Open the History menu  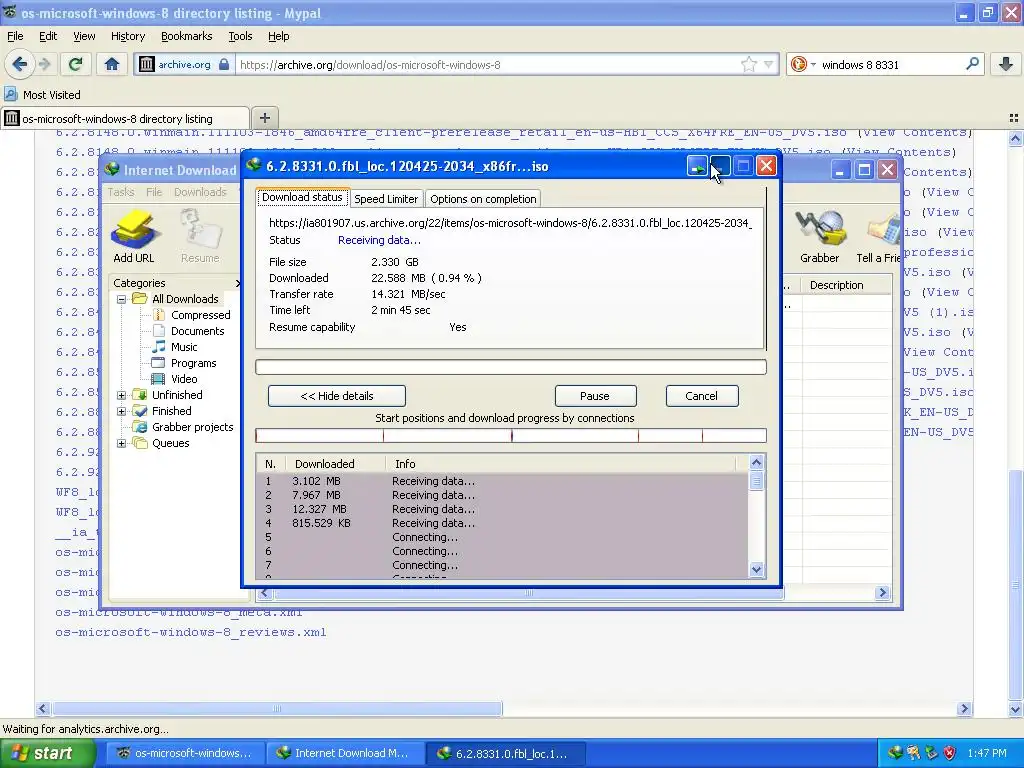(128, 36)
